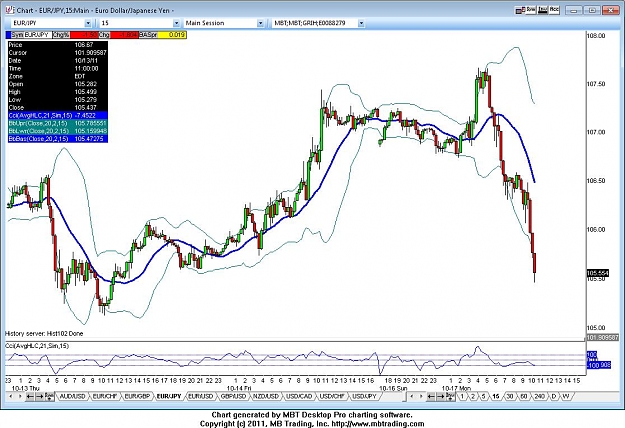Click the Sym EUR/JPY header cell

(31, 35)
